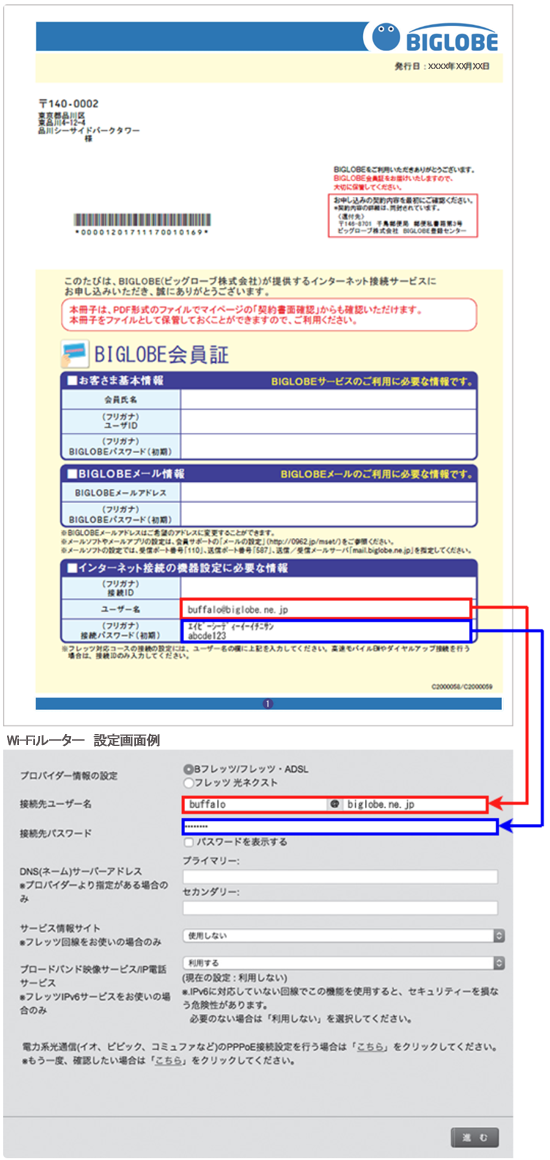Click buffalo@biglobe.ne.jp in the document table

(x=239, y=609)
